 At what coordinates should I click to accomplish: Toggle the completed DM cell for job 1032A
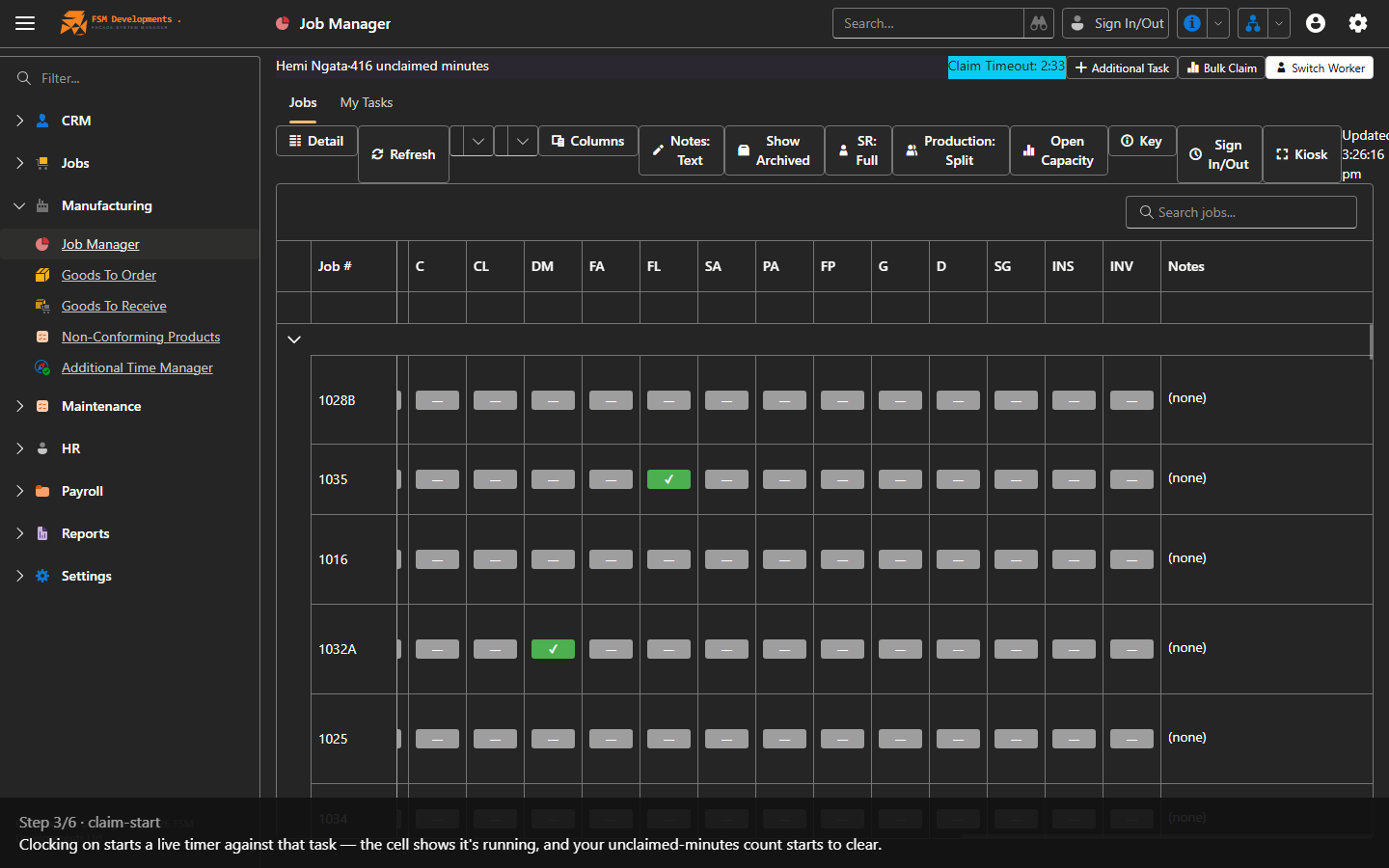[x=553, y=649]
